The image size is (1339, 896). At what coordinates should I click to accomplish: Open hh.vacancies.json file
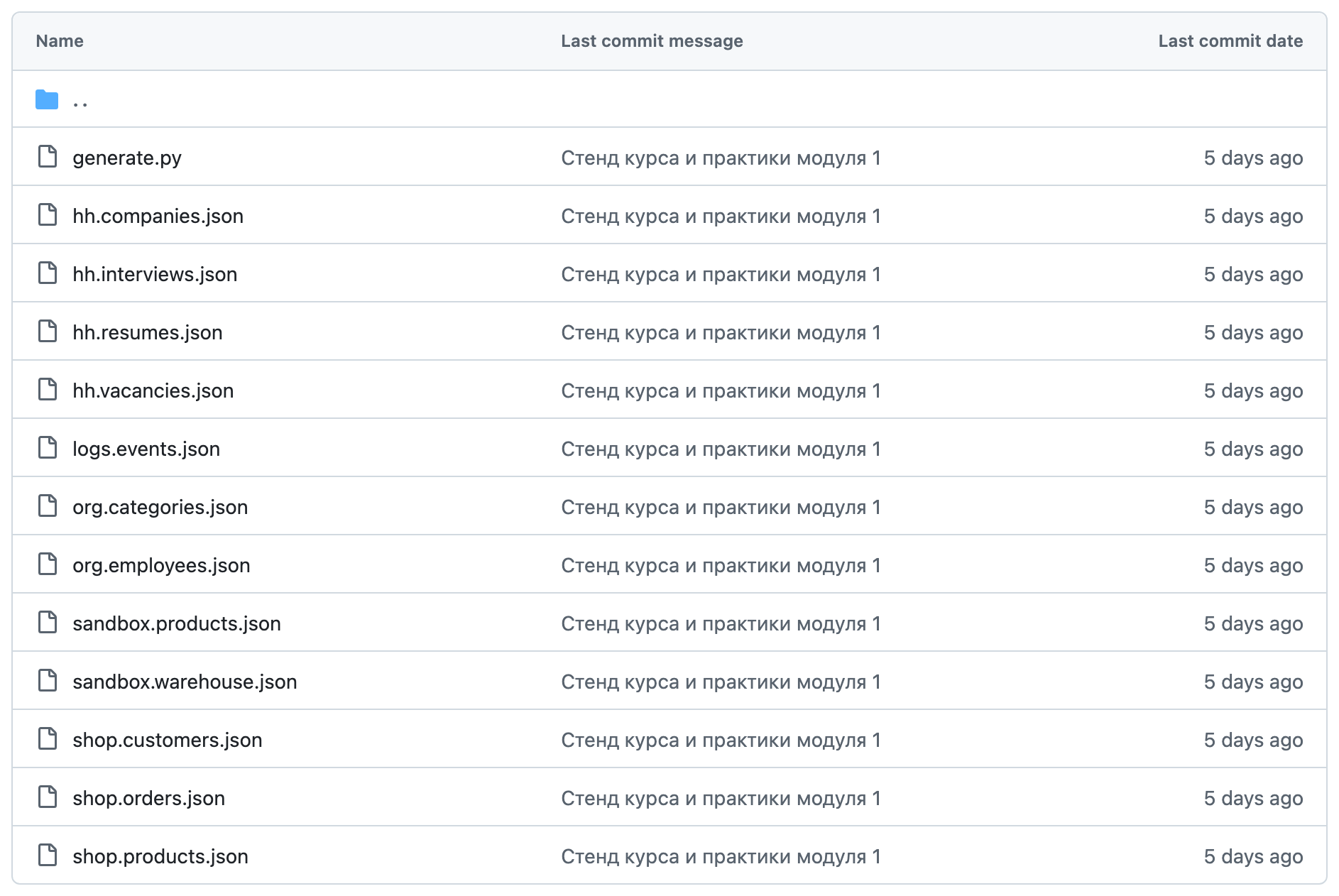tap(153, 390)
